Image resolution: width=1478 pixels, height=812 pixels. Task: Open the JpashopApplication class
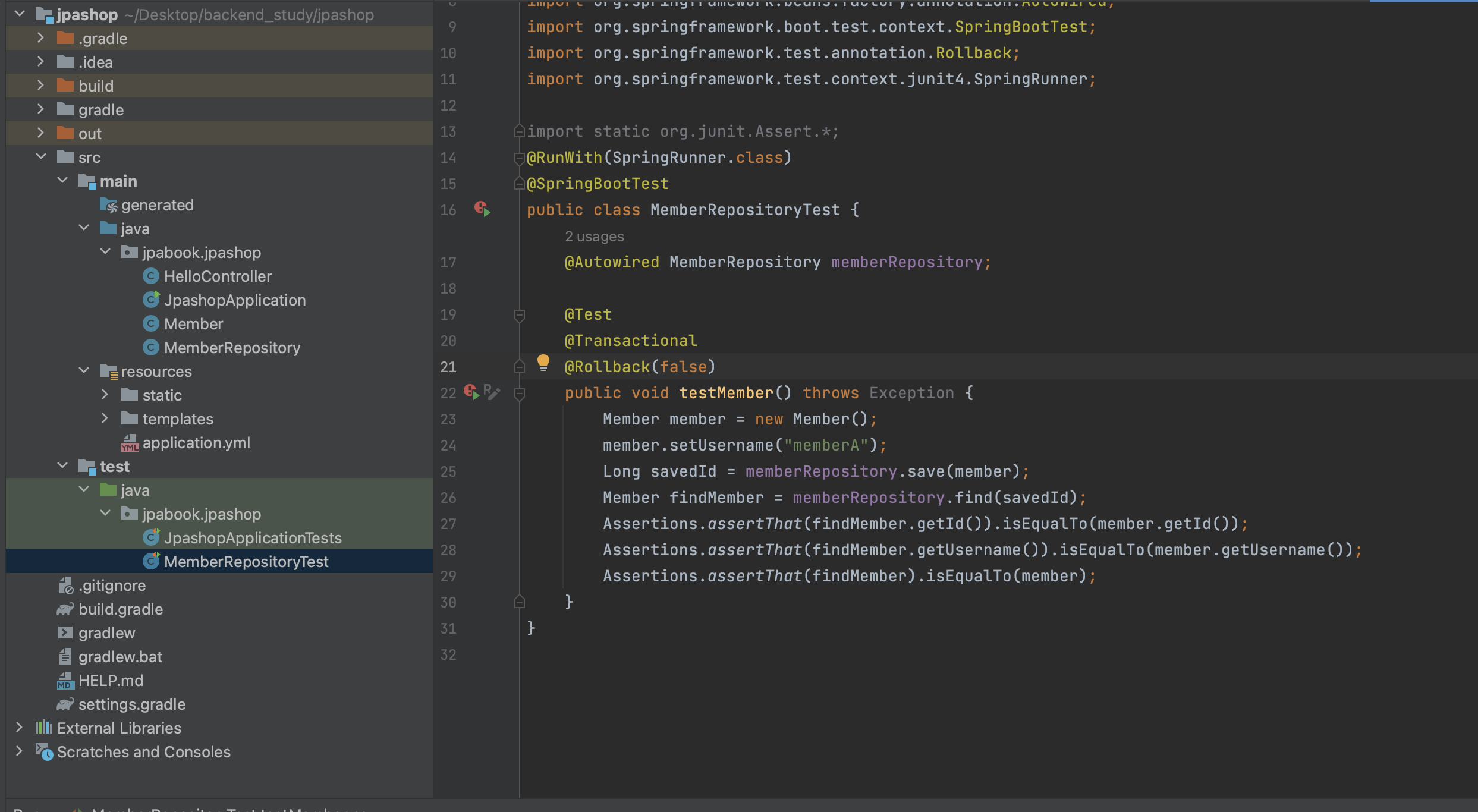pyautogui.click(x=234, y=300)
